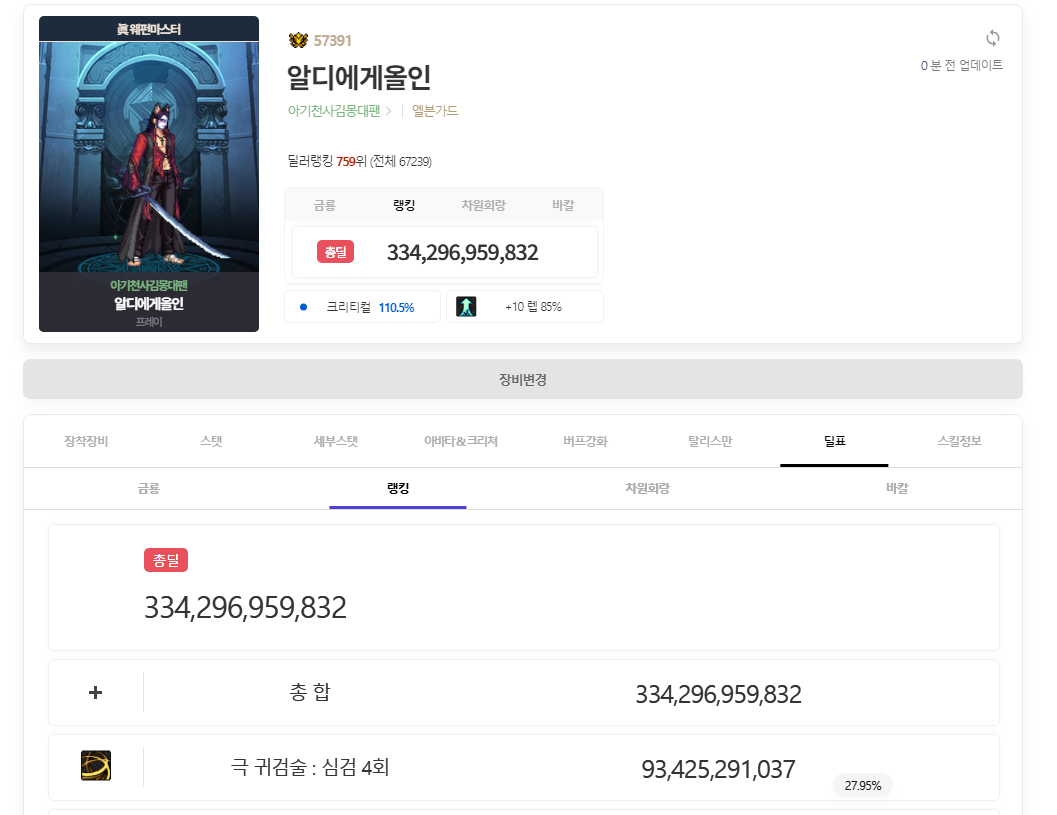Click the 27.95% damage share badge
The height and width of the screenshot is (815, 1057).
863,786
